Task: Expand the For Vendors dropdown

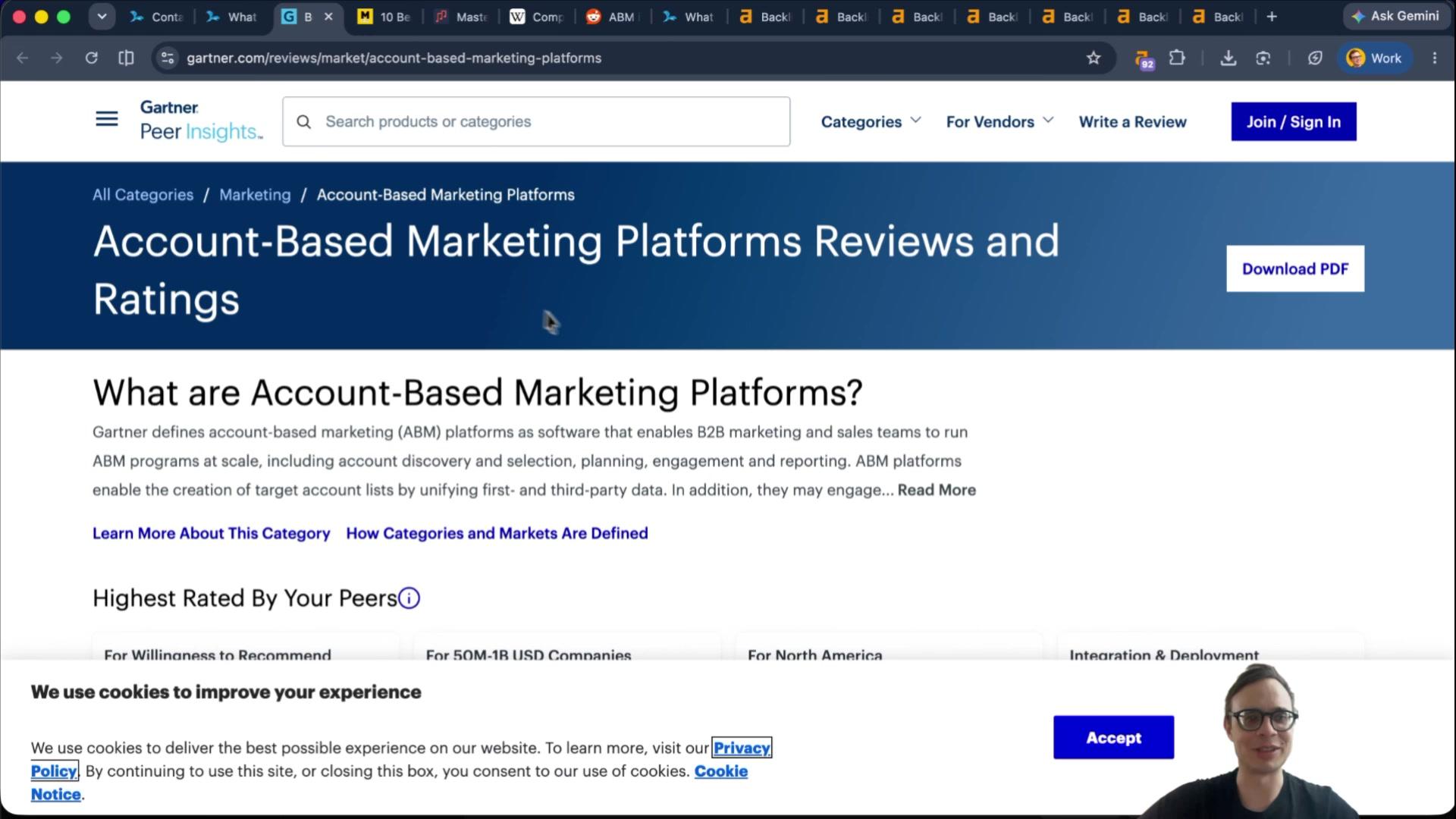Action: coord(999,121)
